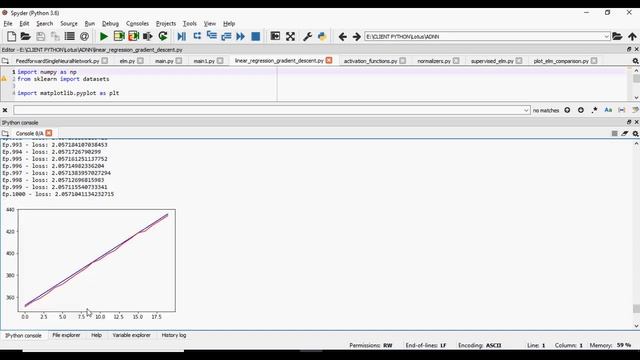
Task: Step into function debug icon
Action: (x=211, y=36)
